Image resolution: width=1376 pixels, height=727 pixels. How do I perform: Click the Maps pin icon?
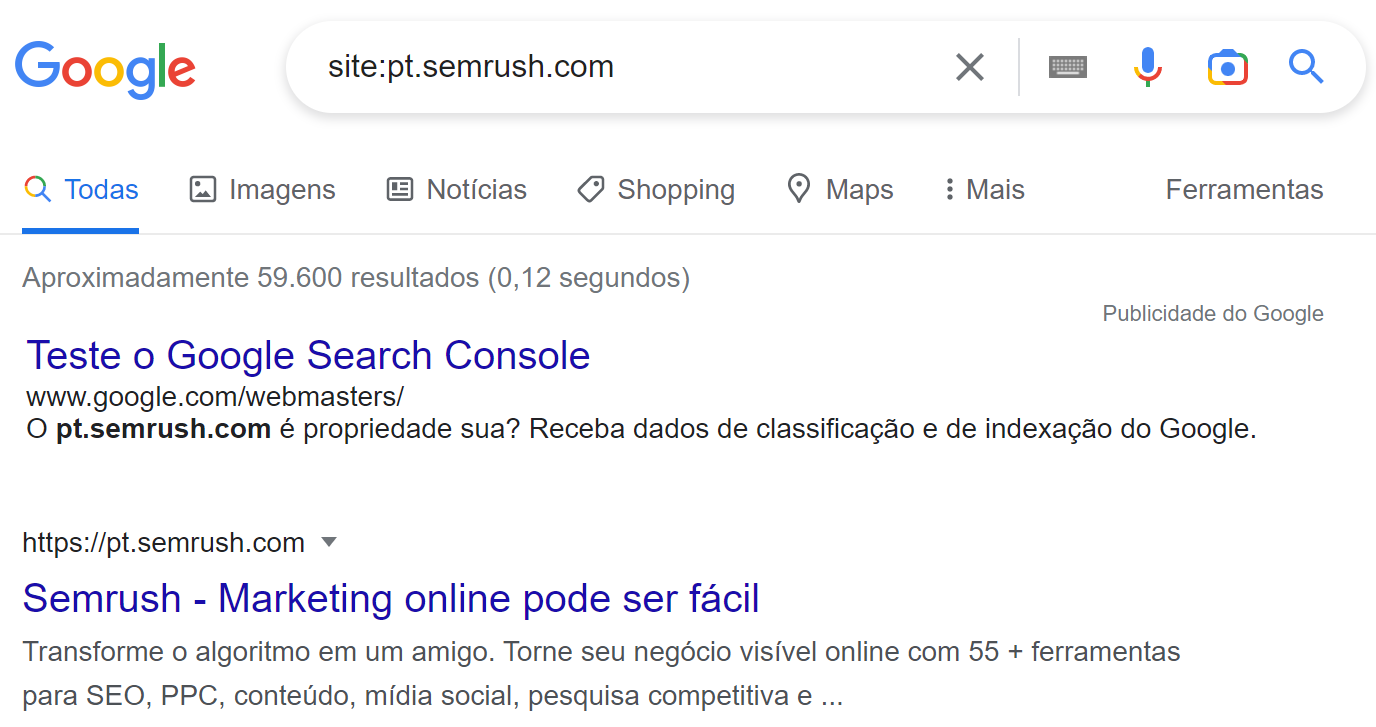click(798, 188)
